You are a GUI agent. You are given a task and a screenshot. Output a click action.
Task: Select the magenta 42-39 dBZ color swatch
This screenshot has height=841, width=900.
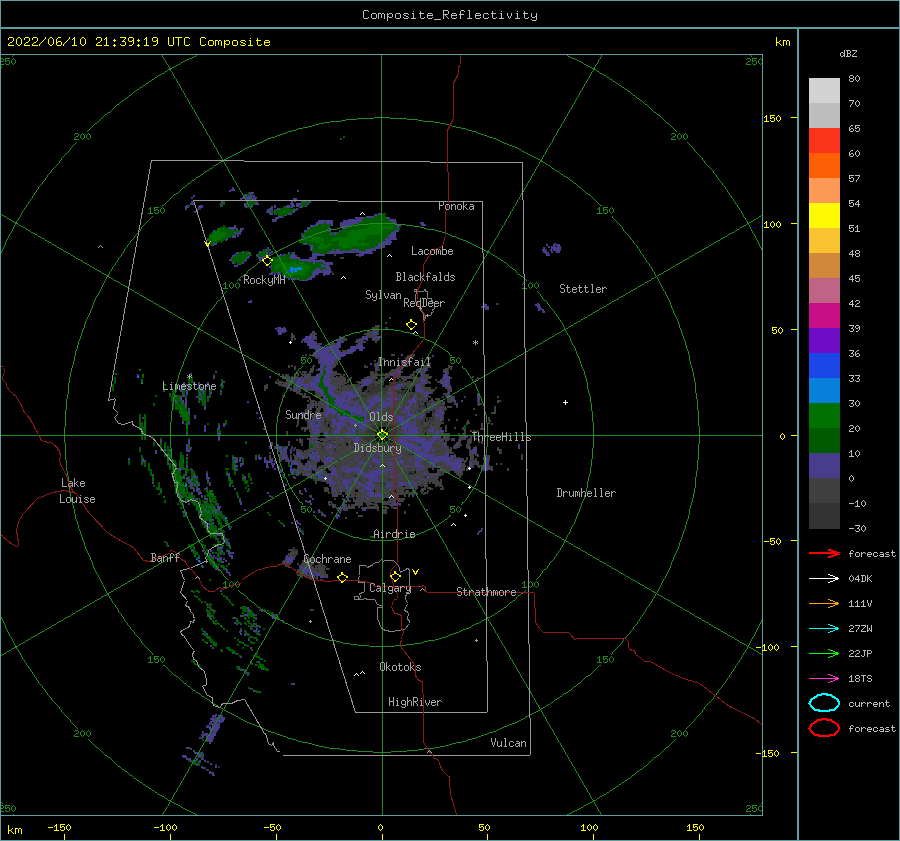click(824, 315)
